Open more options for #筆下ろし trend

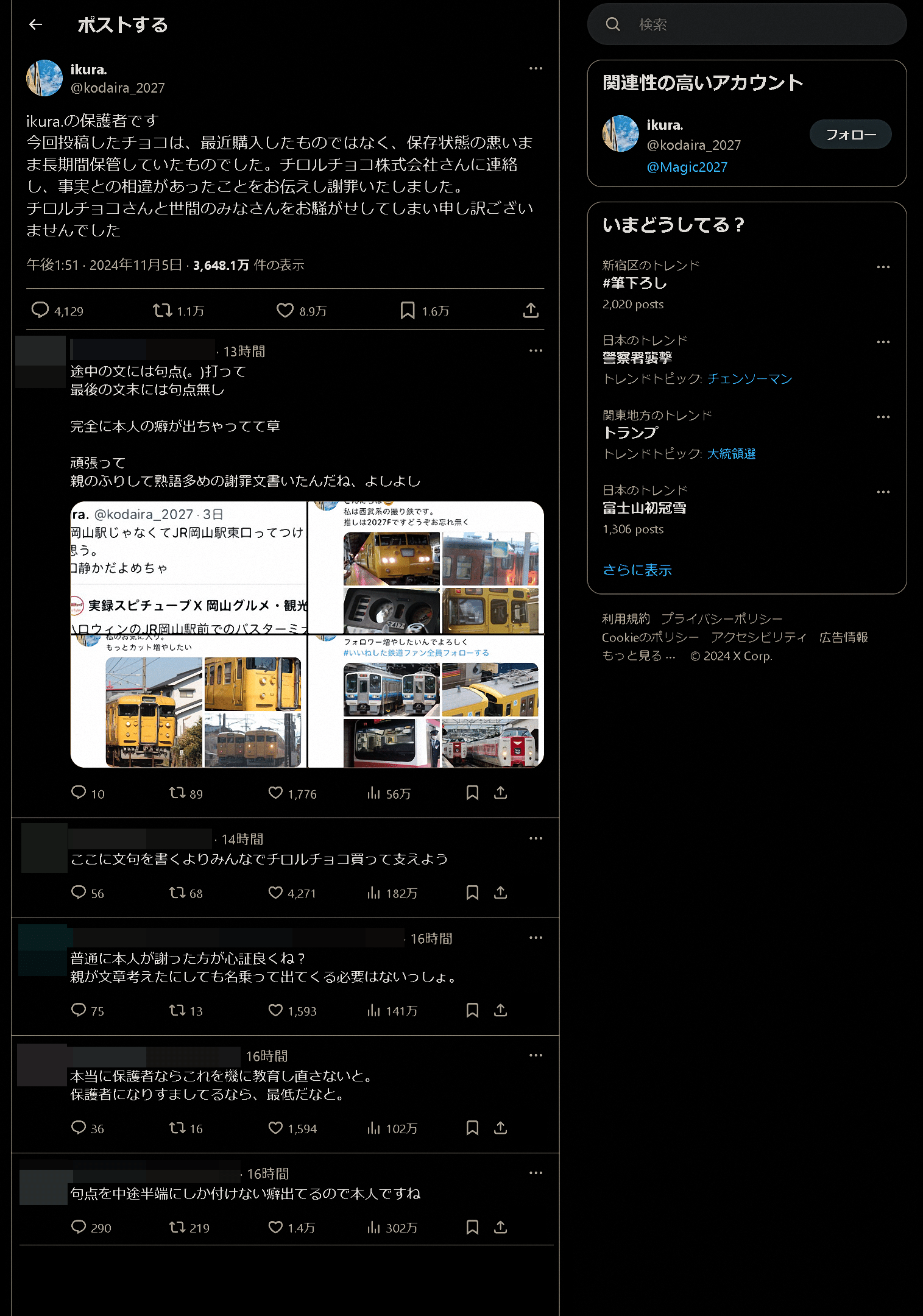click(x=883, y=267)
